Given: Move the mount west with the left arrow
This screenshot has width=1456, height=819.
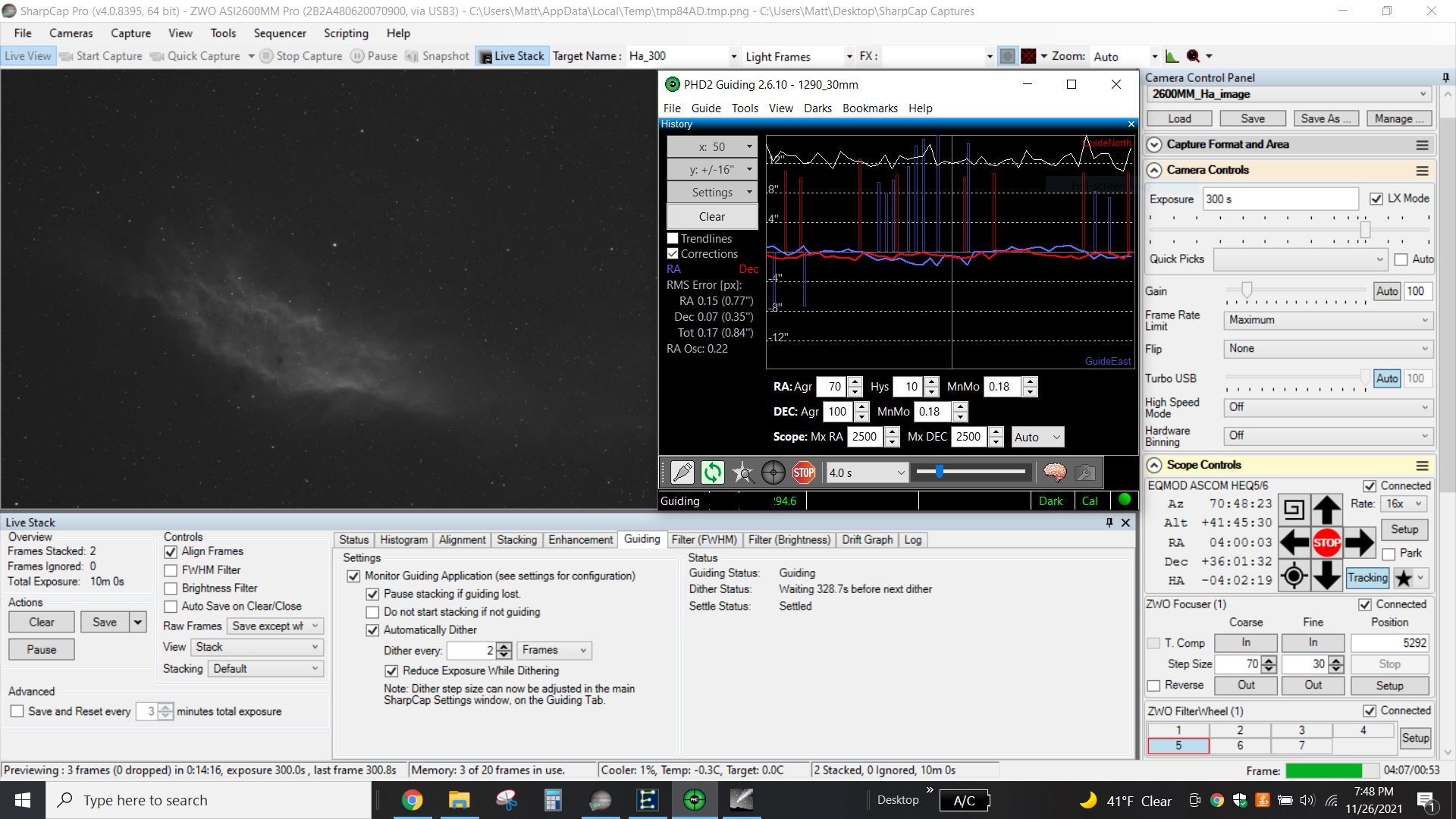Looking at the screenshot, I should pyautogui.click(x=1294, y=542).
